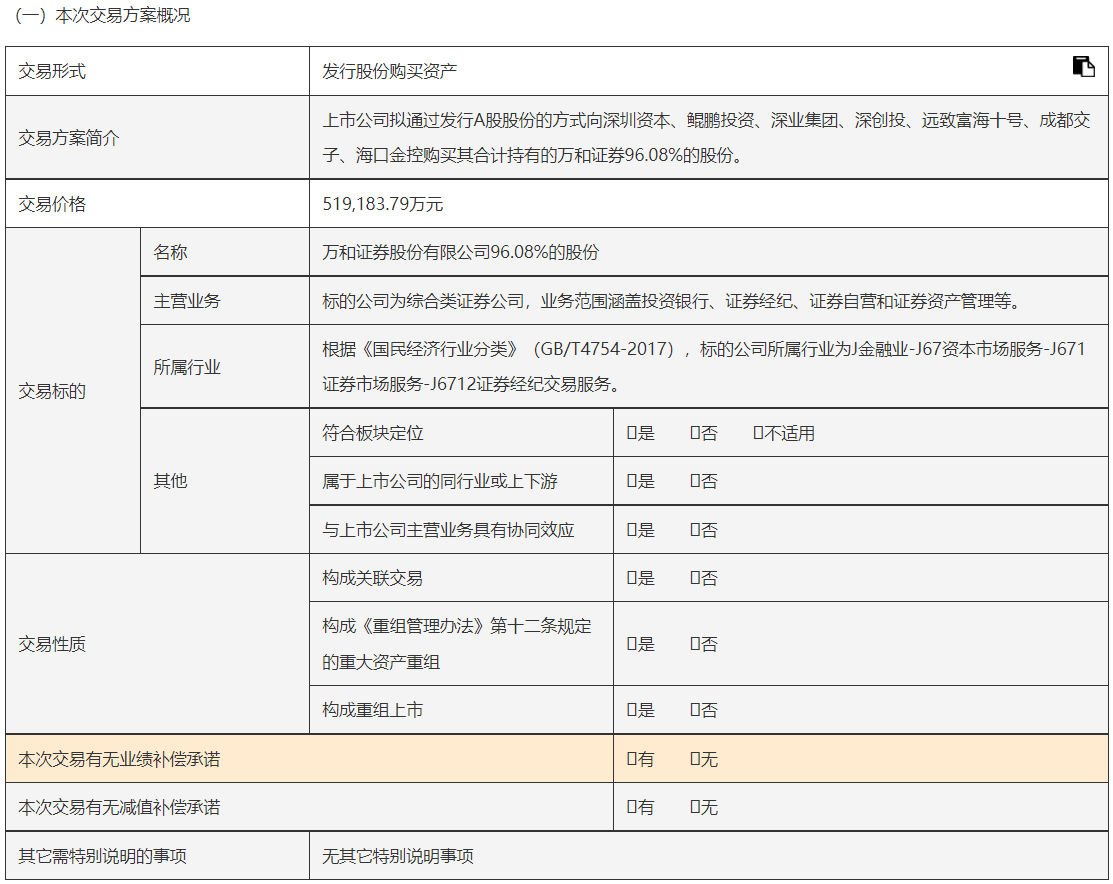The height and width of the screenshot is (884, 1113).
Task: Click the 交易标的 label cell
Action: click(x=73, y=391)
